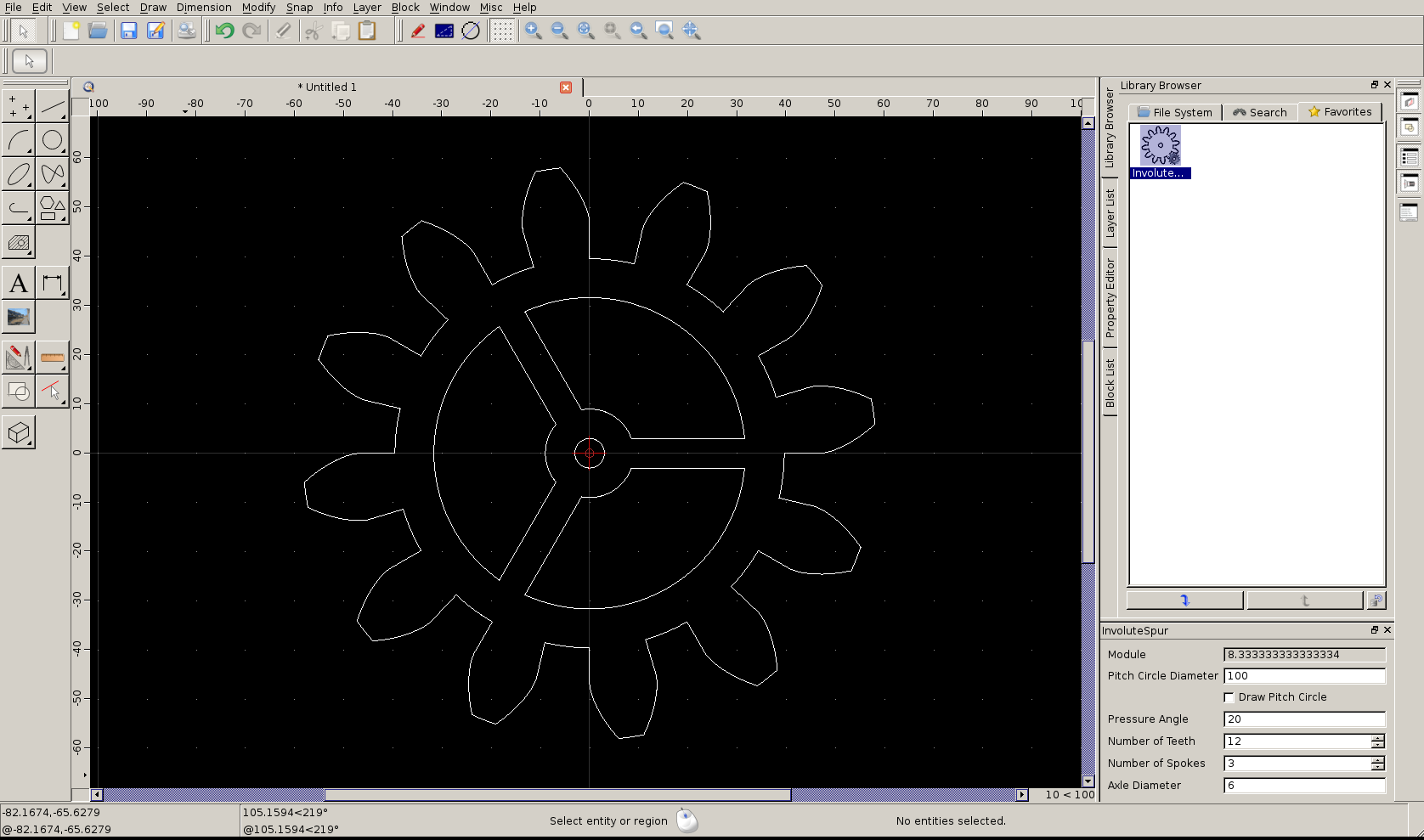Click the Save file icon
Viewport: 1424px width, 840px height.
click(128, 31)
